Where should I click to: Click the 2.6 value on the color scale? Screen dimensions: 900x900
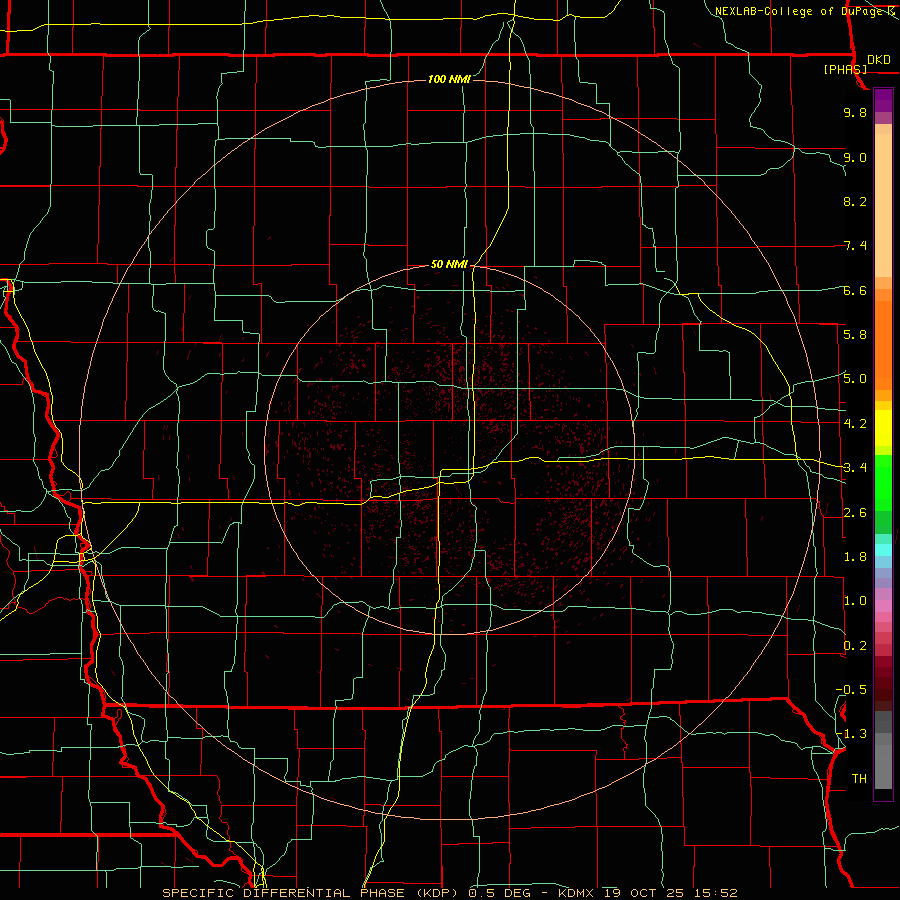tap(855, 512)
